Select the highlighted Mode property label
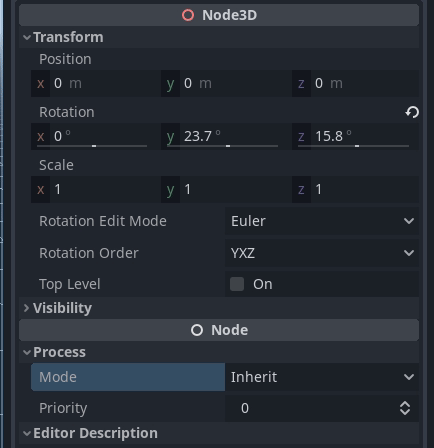This screenshot has width=434, height=448. coord(128,377)
